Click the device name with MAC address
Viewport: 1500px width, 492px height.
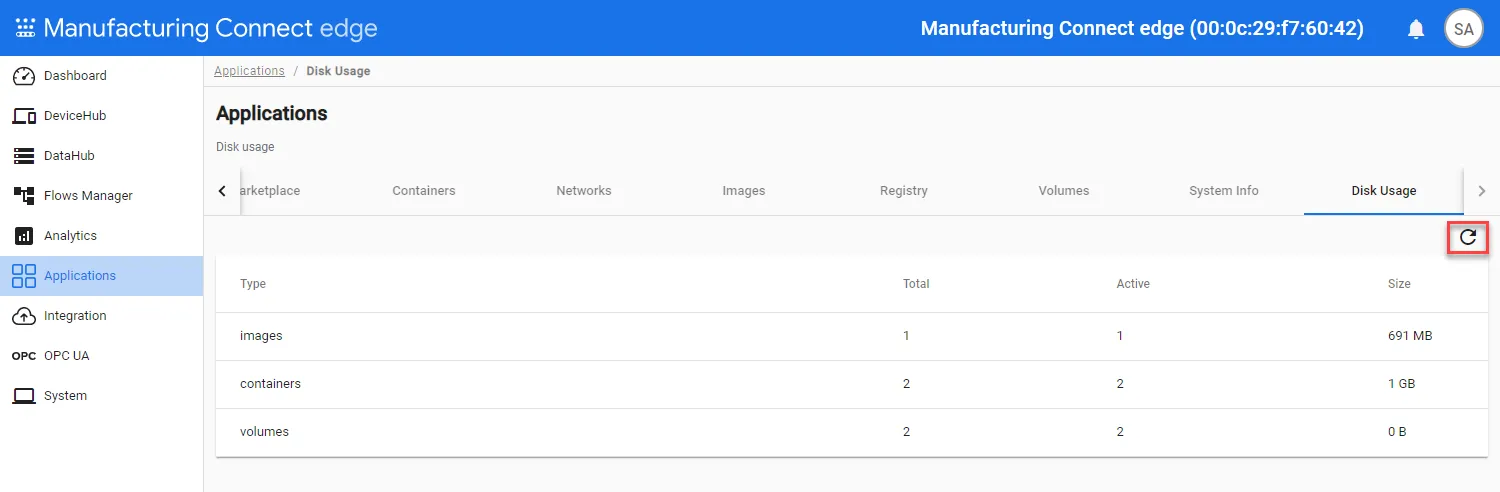1142,29
